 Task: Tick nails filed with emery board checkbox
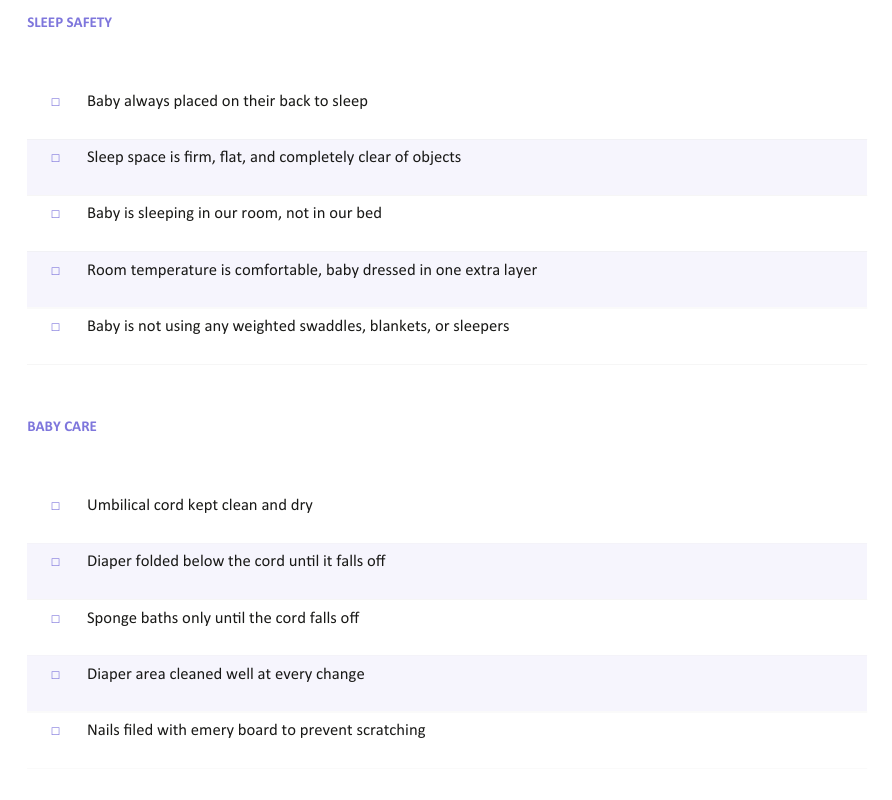[56, 731]
